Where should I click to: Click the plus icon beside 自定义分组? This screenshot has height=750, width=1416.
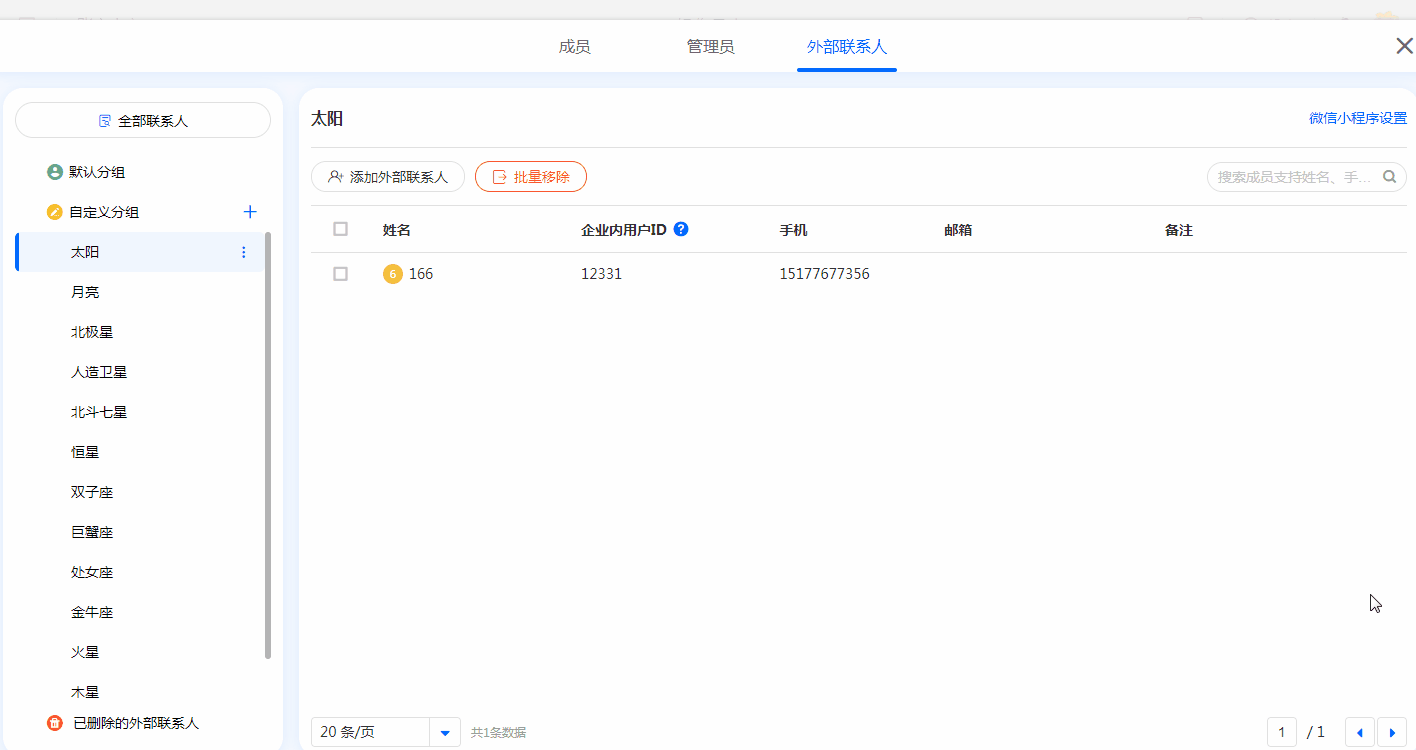click(x=250, y=212)
